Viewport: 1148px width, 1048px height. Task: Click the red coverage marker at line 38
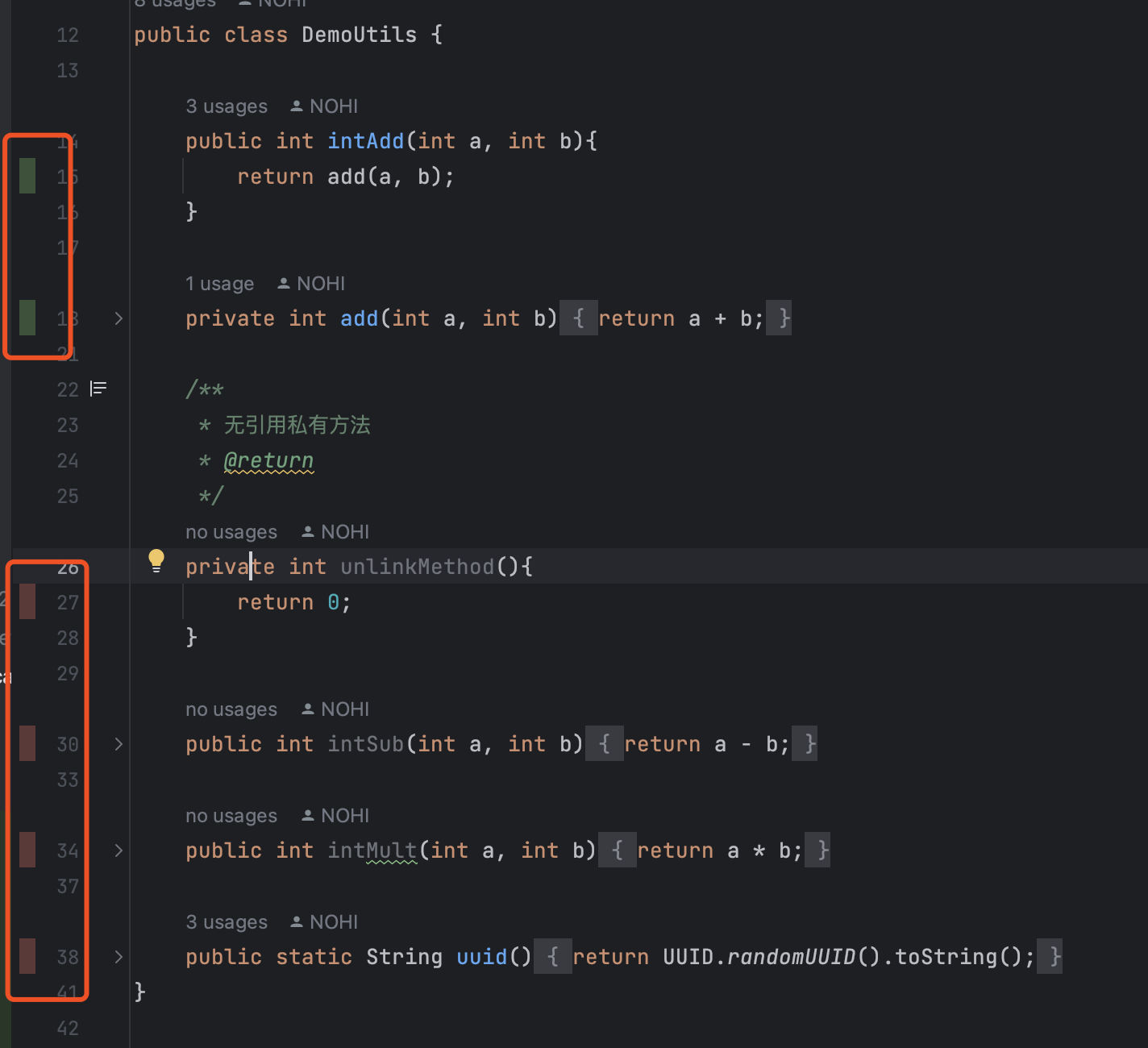(x=27, y=956)
